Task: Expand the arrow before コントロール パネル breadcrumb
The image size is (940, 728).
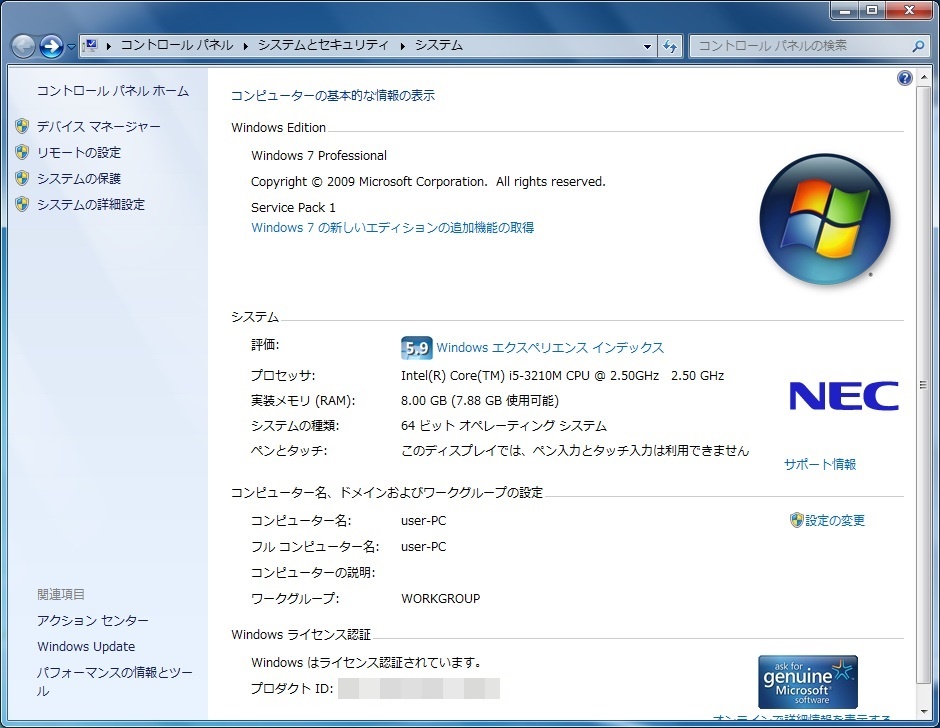Action: point(109,46)
